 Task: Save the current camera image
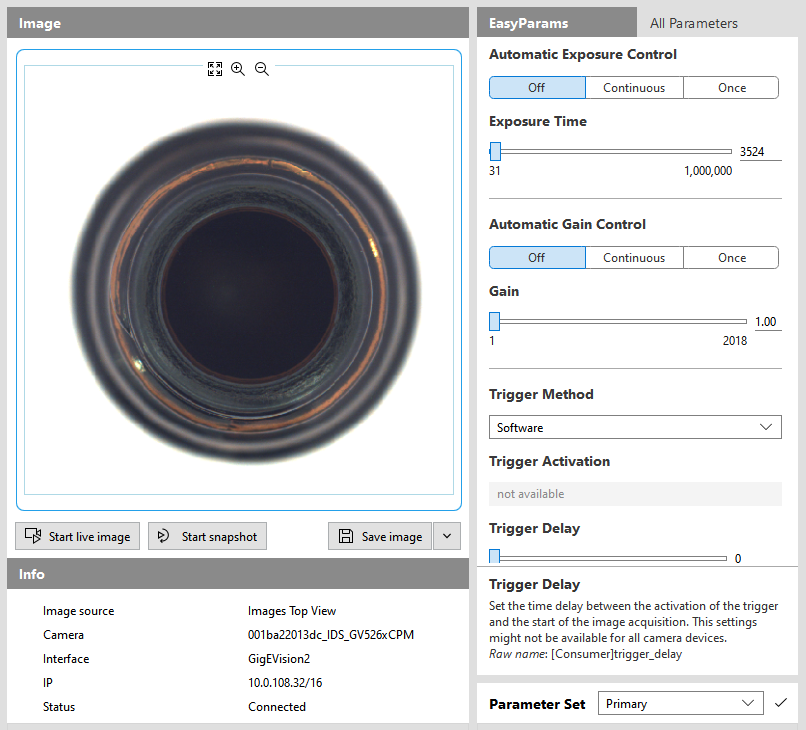point(380,536)
